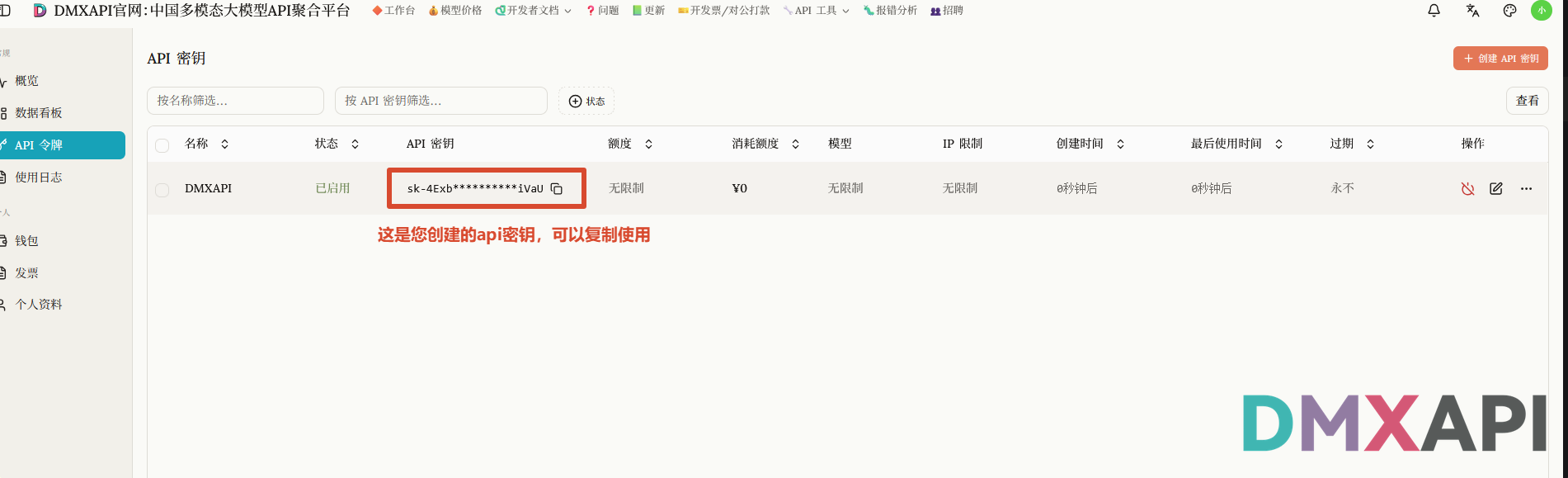Open 问题 in top navigation
1568x478 pixels.
pos(602,11)
